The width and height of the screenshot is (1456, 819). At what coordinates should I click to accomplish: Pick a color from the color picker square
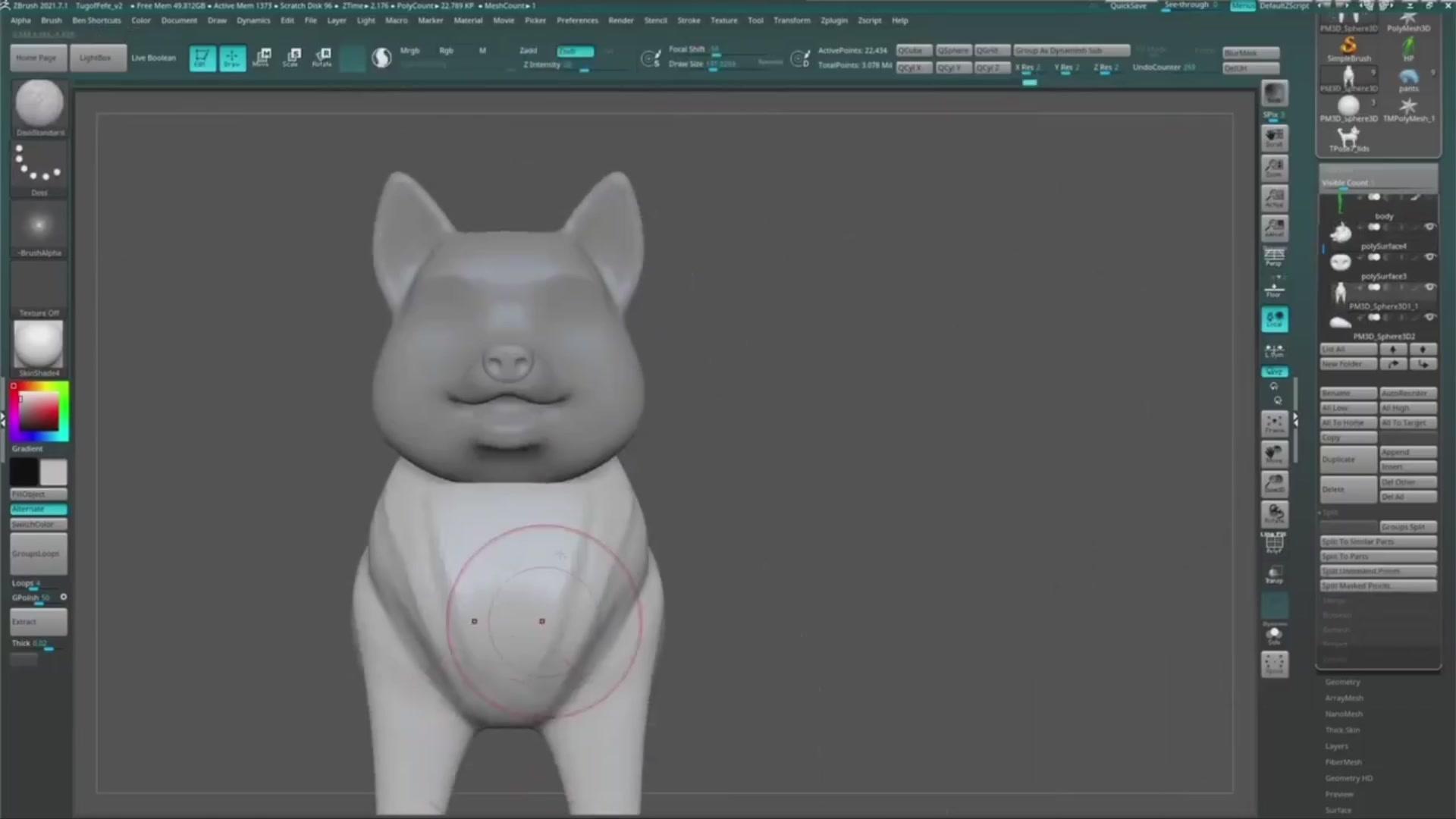[39, 412]
